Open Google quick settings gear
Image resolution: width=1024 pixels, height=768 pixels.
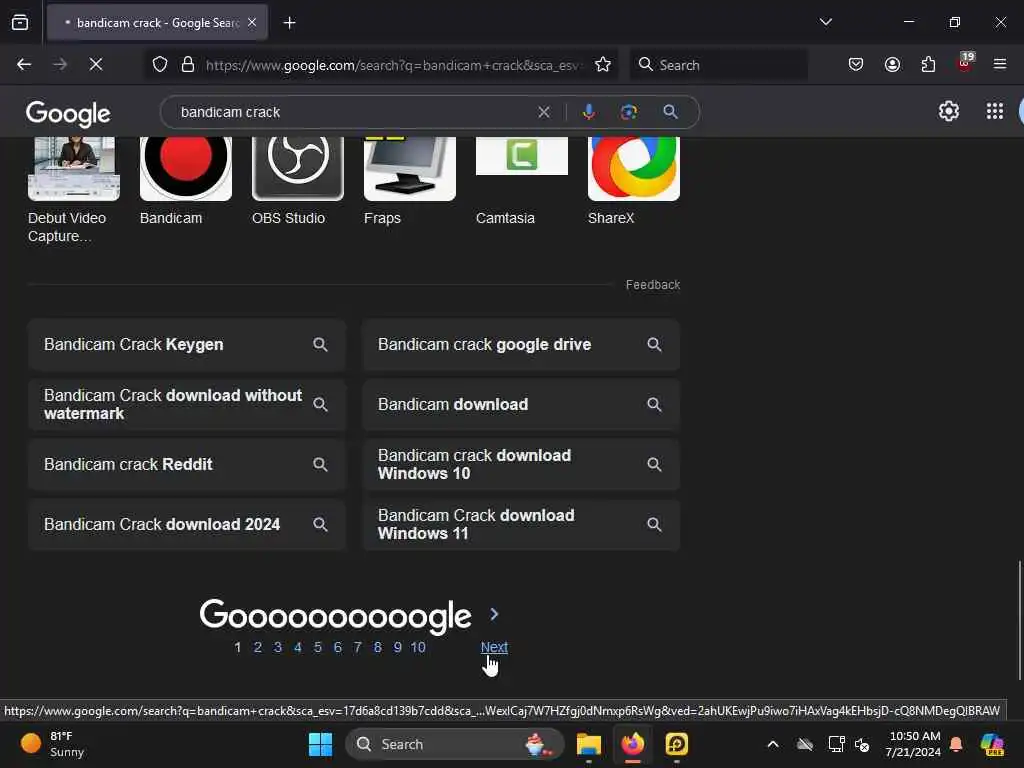(948, 112)
